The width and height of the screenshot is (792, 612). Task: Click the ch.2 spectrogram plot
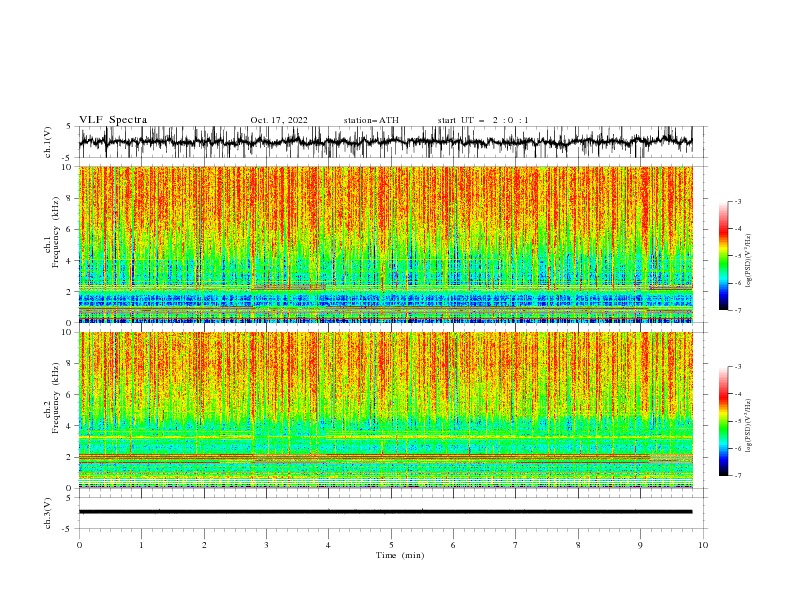[x=386, y=410]
